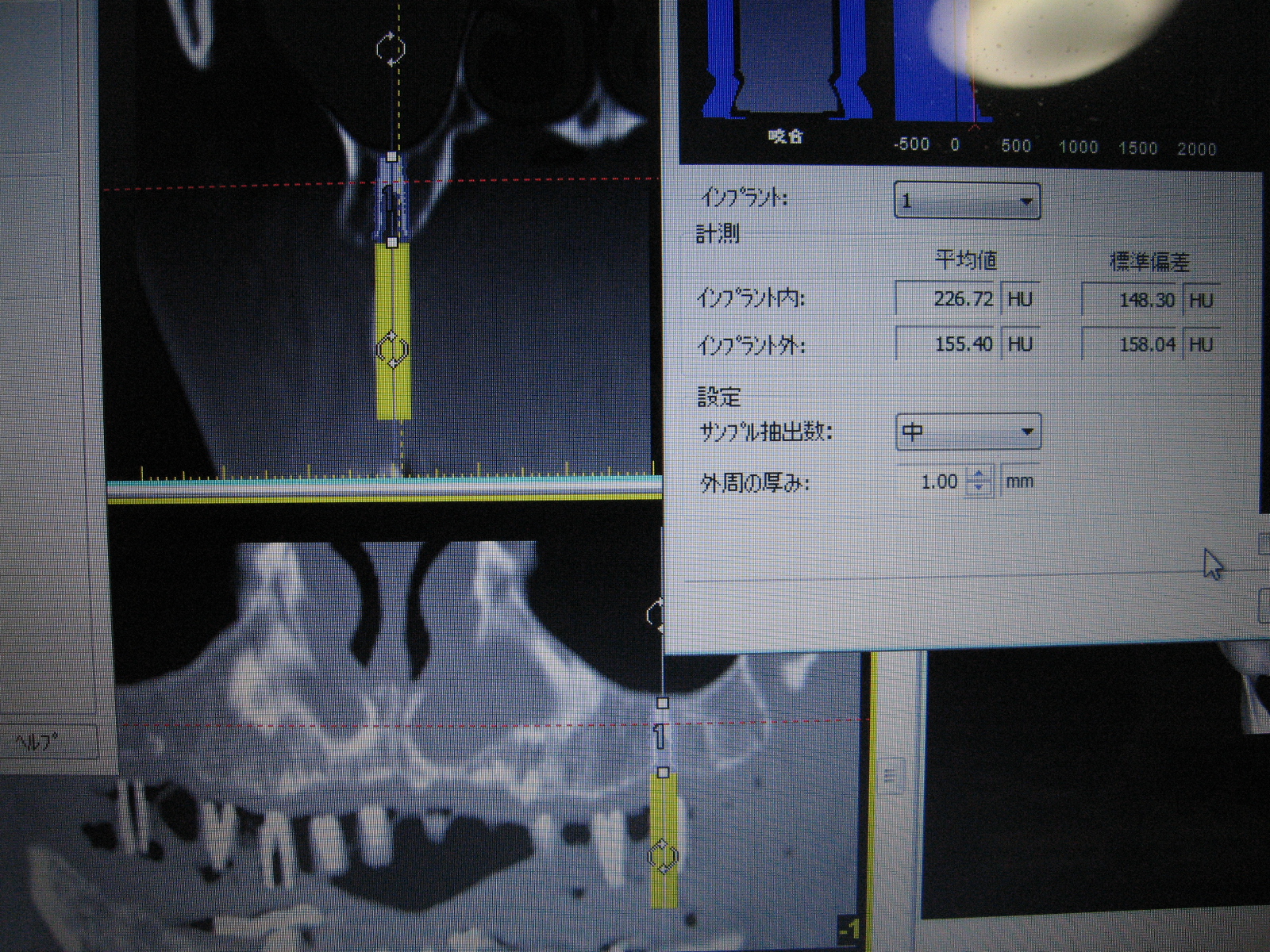
Task: Click the panoramic view vertical scrollbar grip
Action: pyautogui.click(x=890, y=775)
